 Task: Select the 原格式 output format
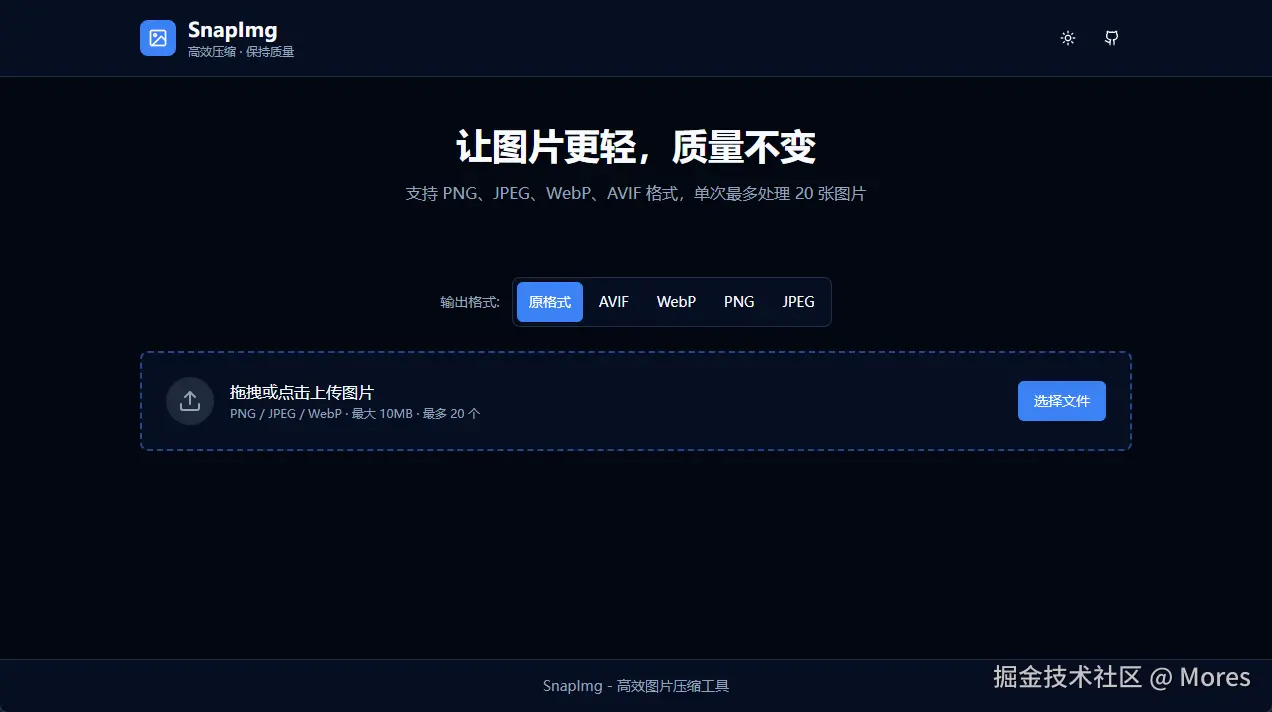(550, 302)
